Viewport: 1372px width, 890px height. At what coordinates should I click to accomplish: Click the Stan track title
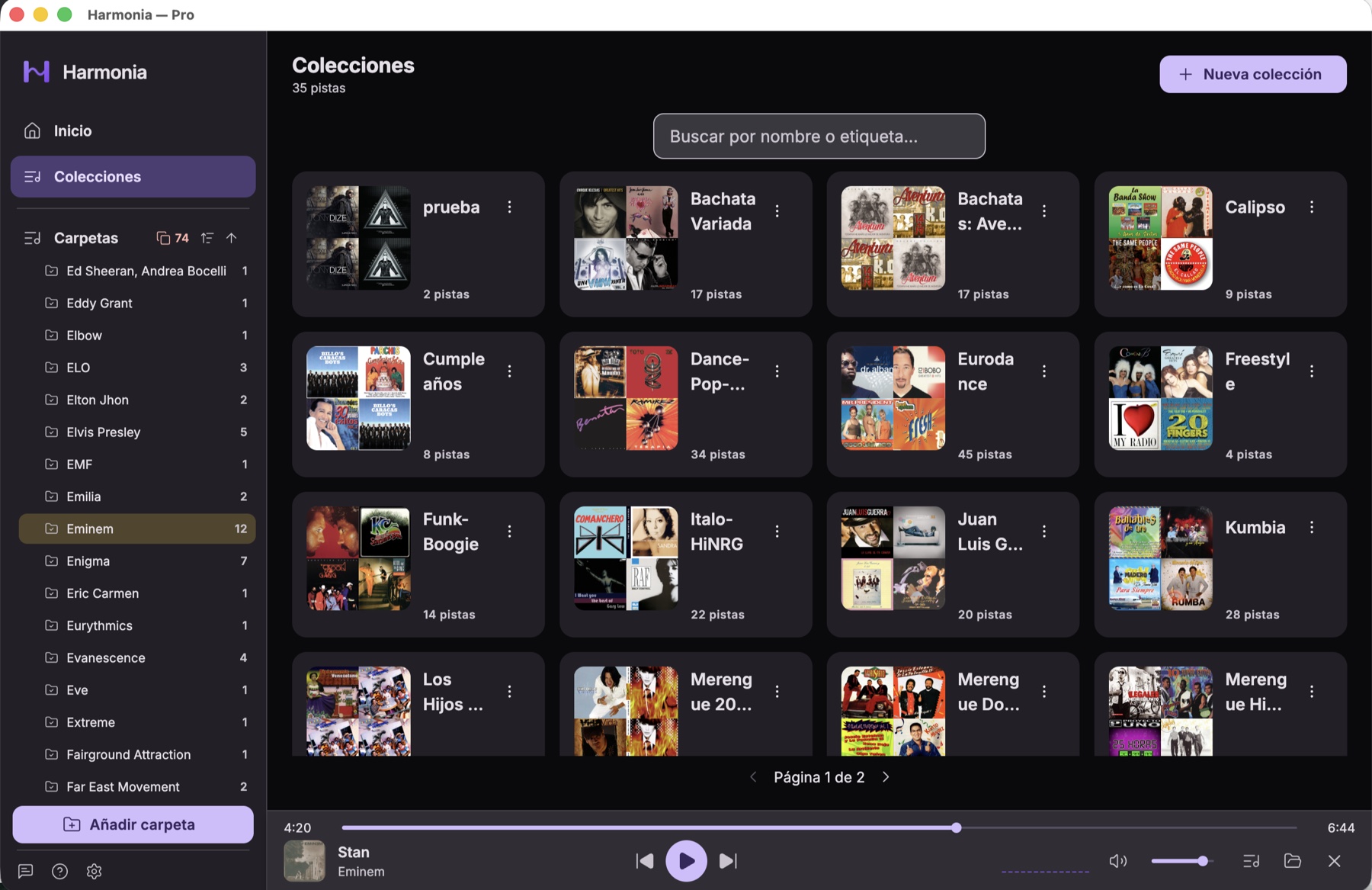354,852
